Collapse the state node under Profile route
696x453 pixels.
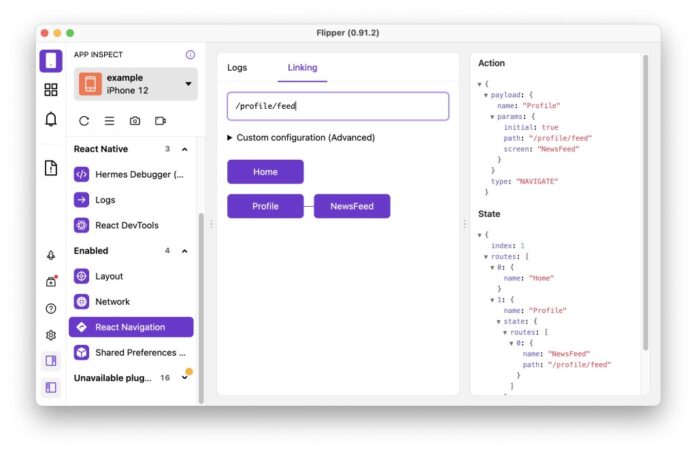498,321
